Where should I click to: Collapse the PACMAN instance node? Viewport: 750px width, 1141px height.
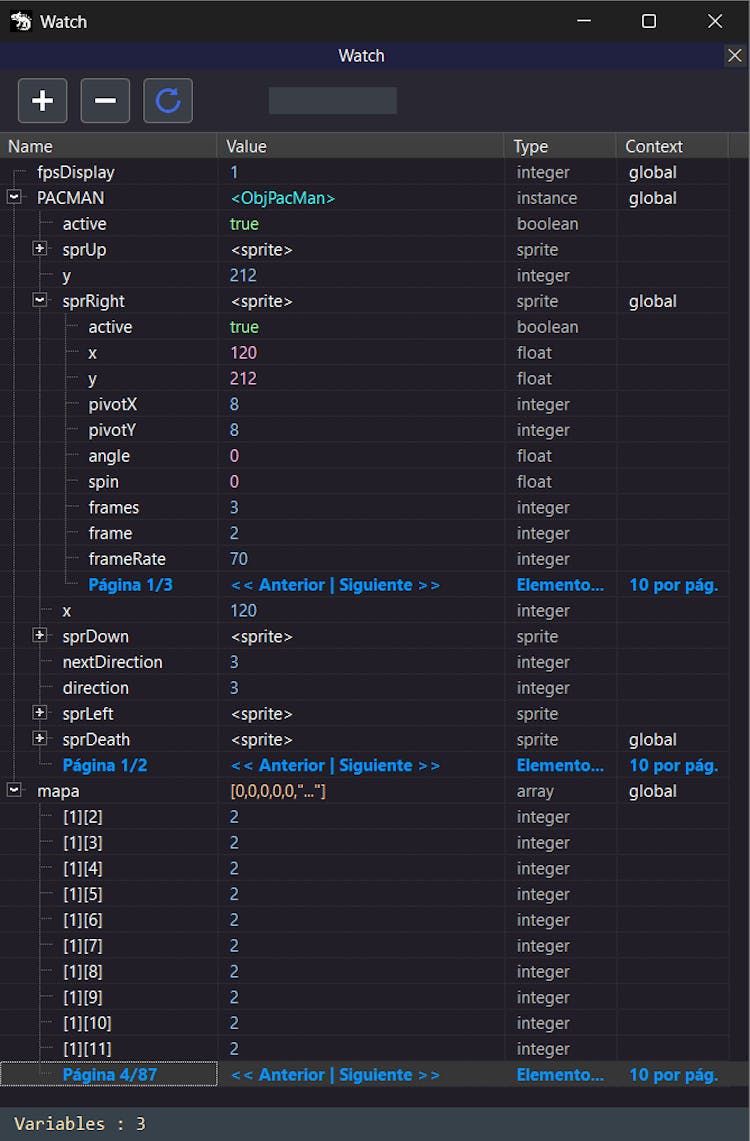click(14, 198)
